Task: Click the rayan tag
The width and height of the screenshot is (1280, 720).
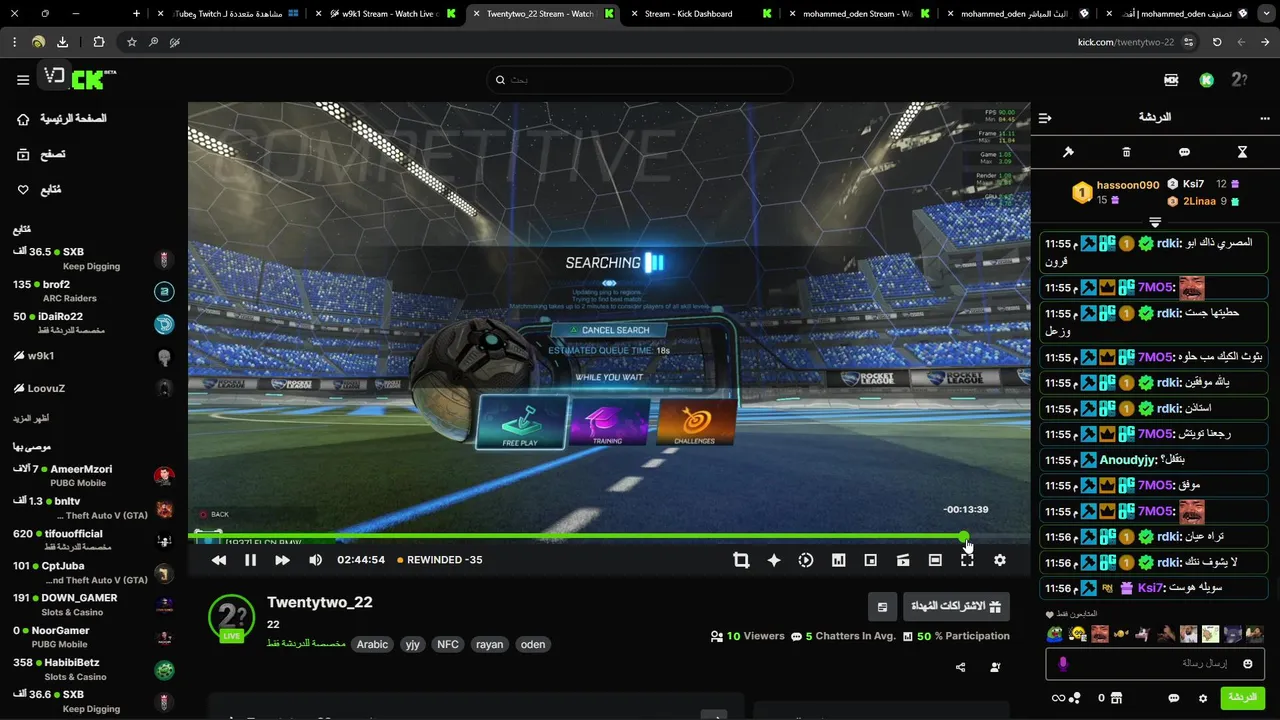Action: (x=490, y=644)
